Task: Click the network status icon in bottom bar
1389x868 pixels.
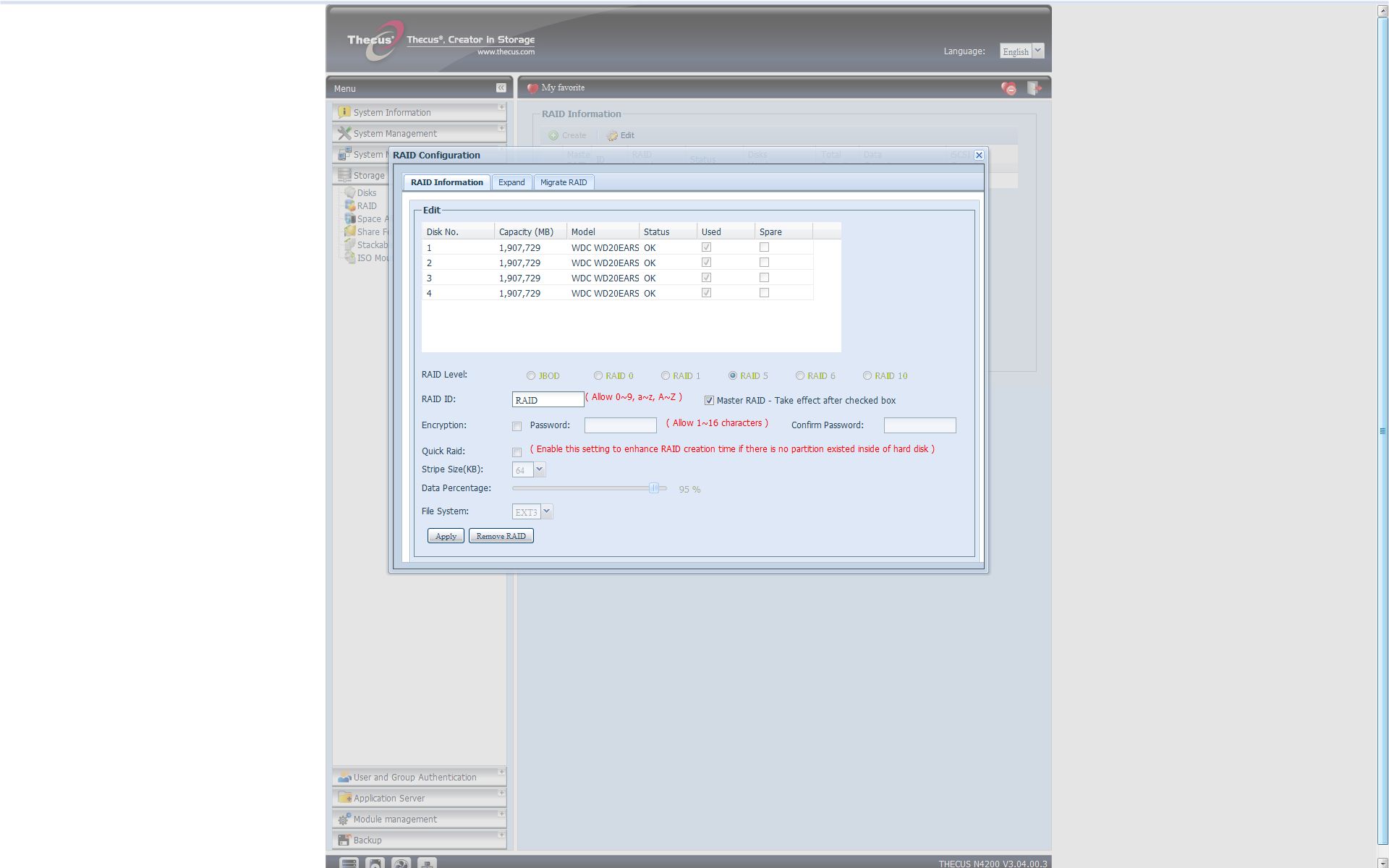Action: coord(427,863)
